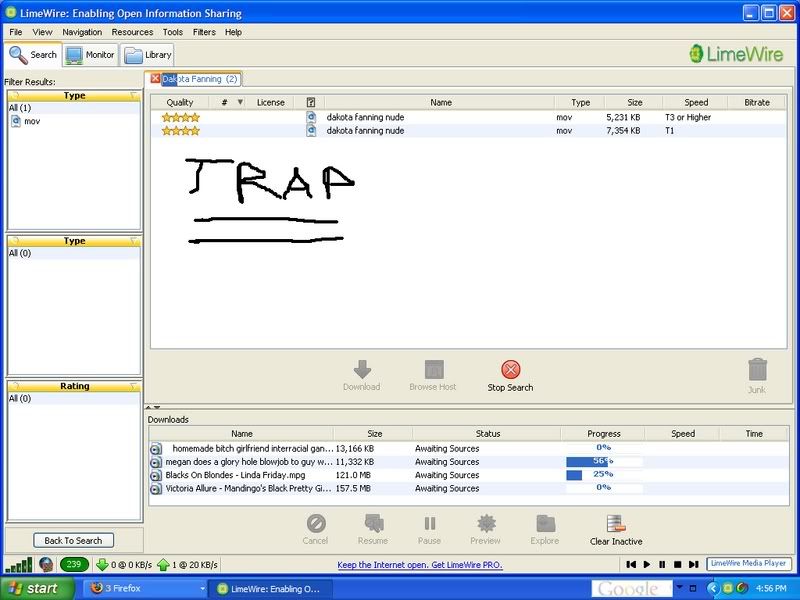Pause the LimeWire media player
The width and height of the screenshot is (800, 600).
click(662, 564)
